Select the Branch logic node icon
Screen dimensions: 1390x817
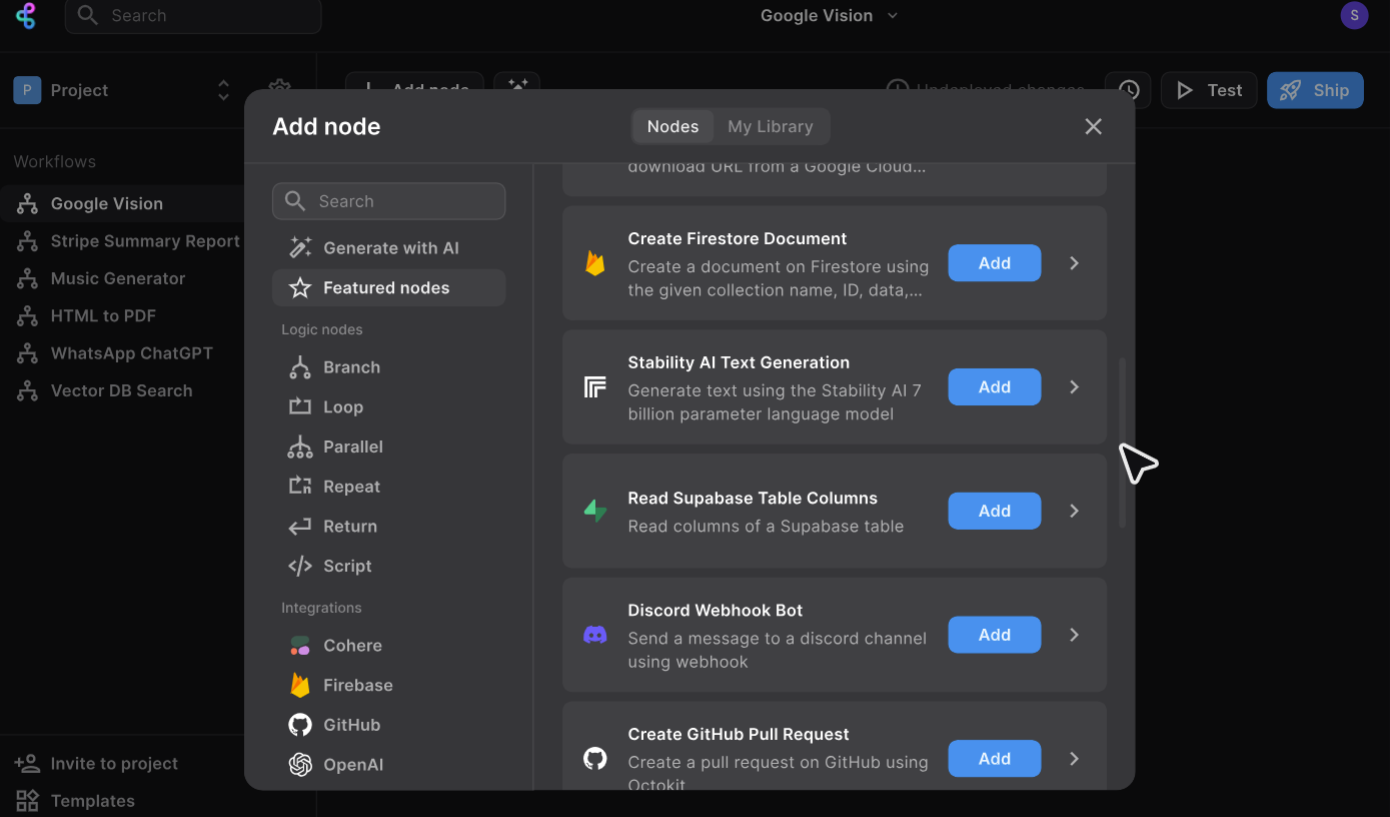tap(300, 367)
